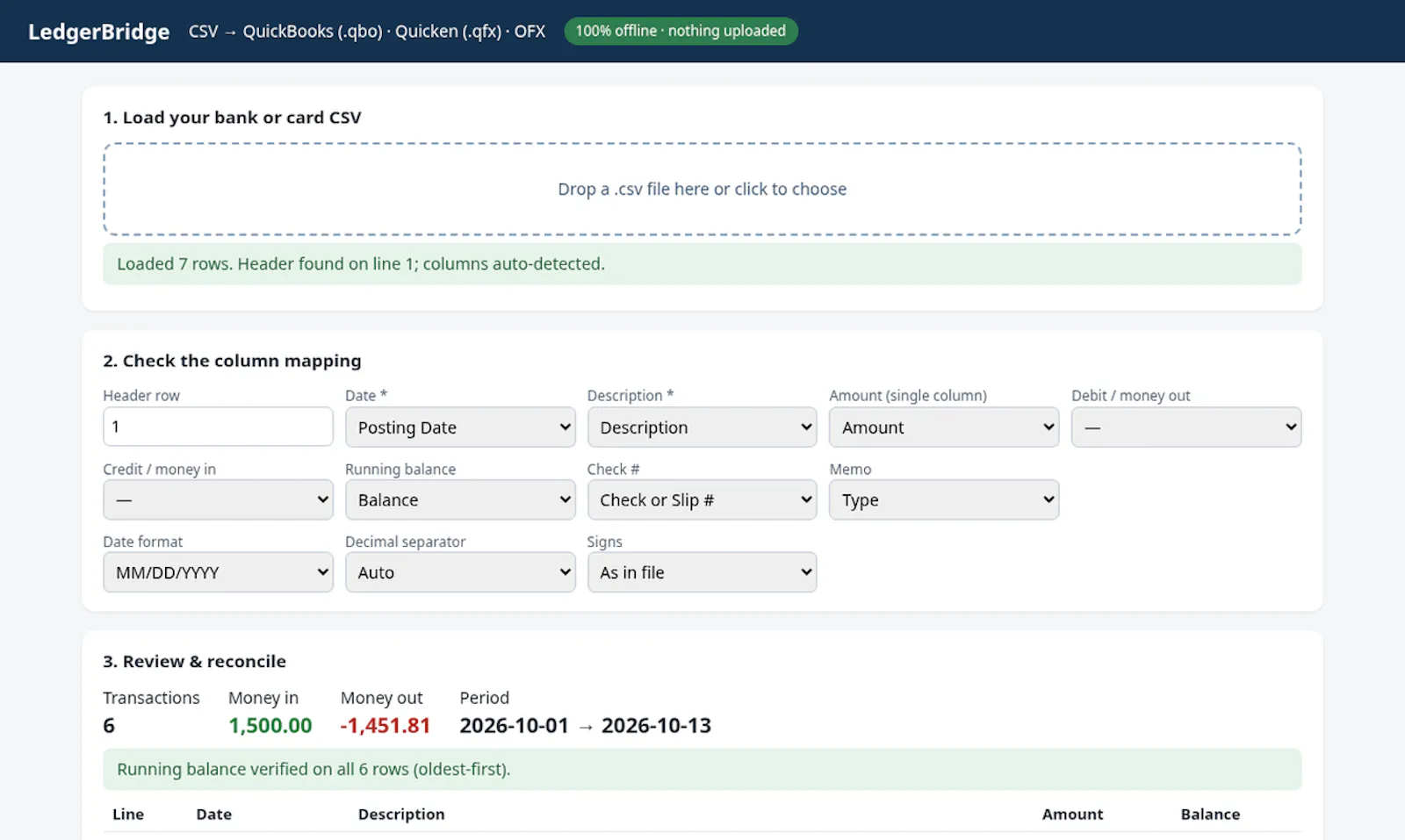Open the Memo dropdown showing Type

944,499
